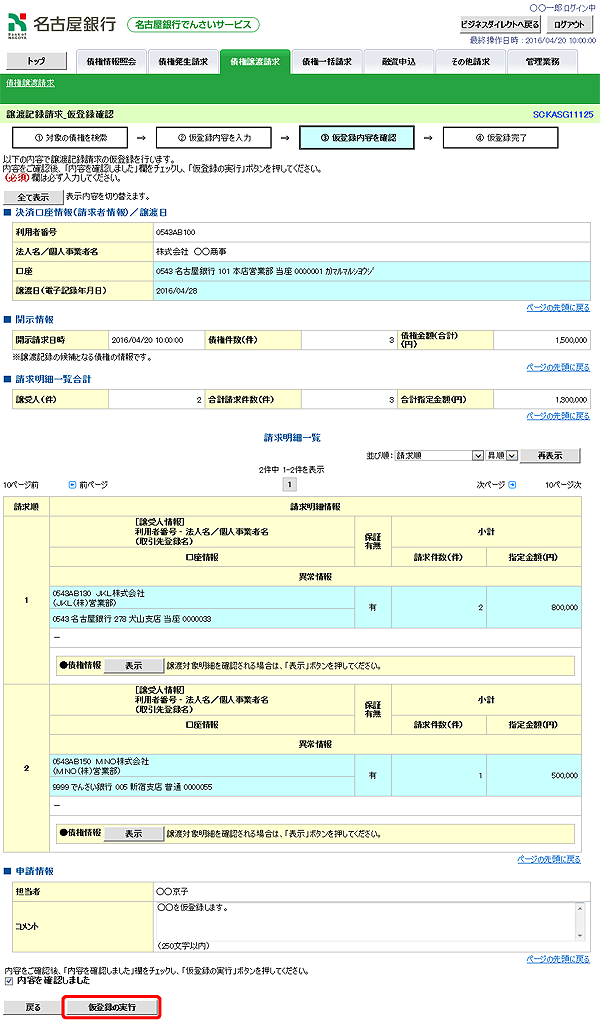Select the 債権譲渡請求 tab

(x=255, y=61)
